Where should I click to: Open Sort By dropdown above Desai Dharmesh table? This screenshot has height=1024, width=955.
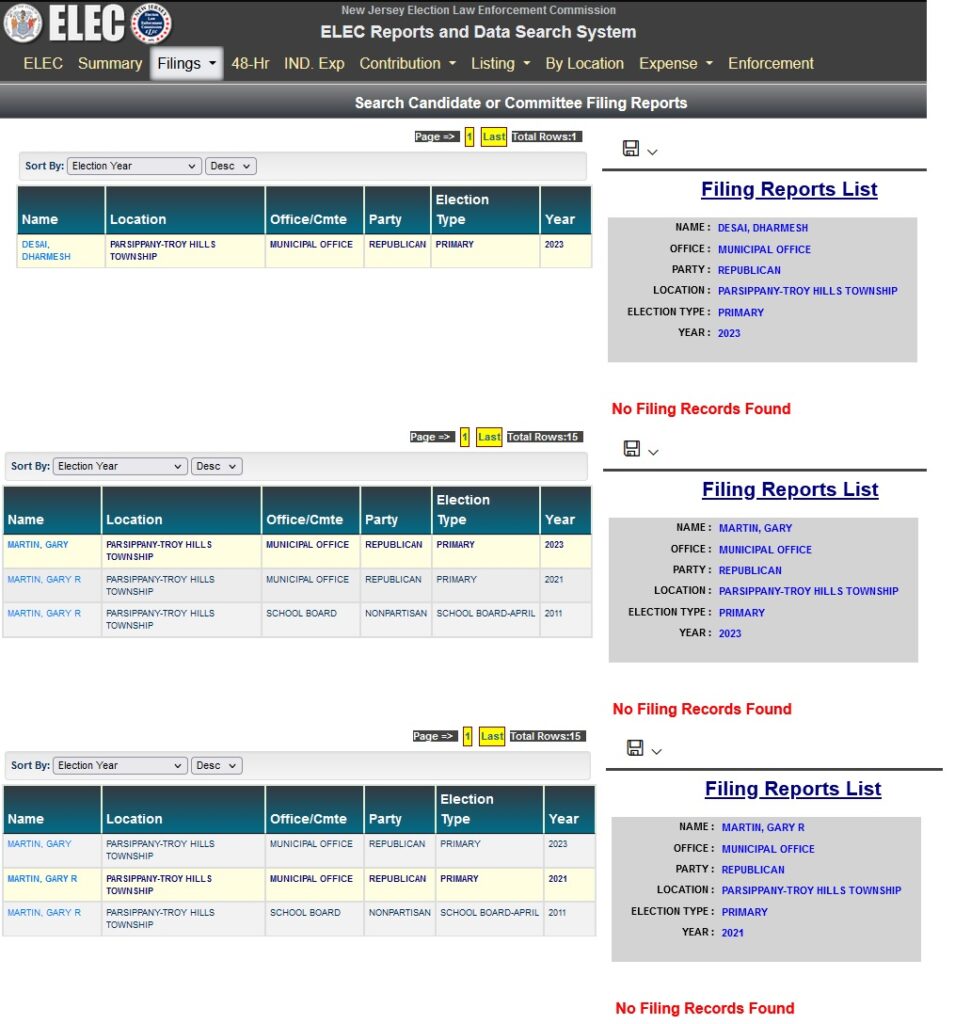(135, 166)
